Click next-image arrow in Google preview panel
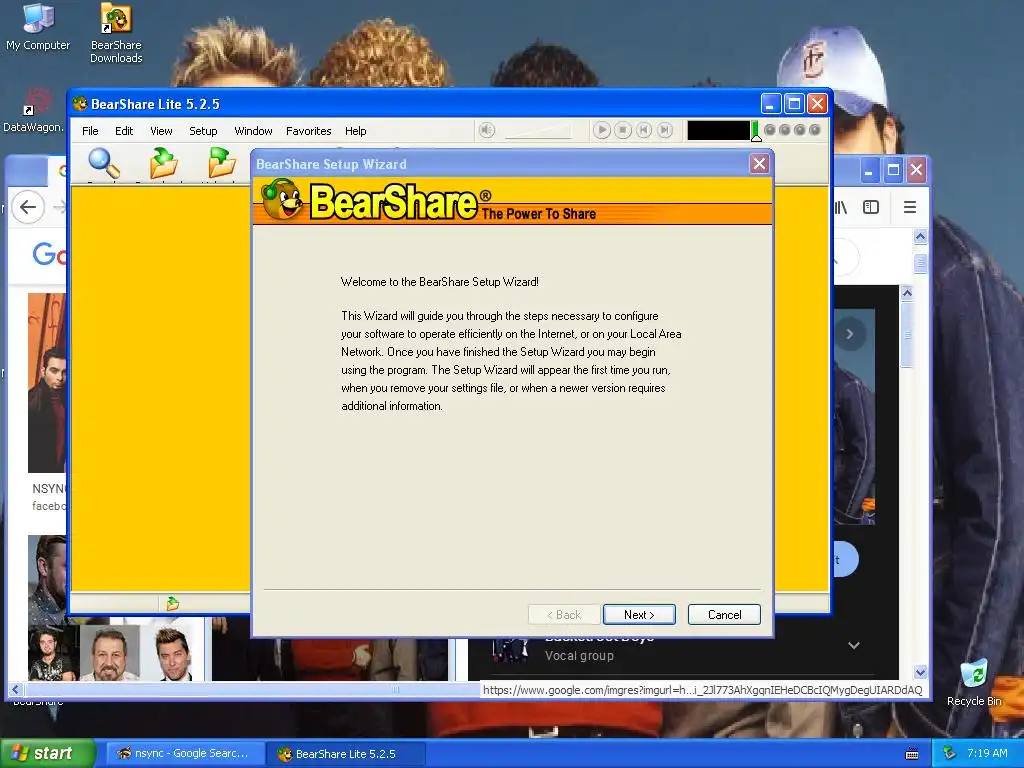The height and width of the screenshot is (768, 1024). (x=850, y=334)
